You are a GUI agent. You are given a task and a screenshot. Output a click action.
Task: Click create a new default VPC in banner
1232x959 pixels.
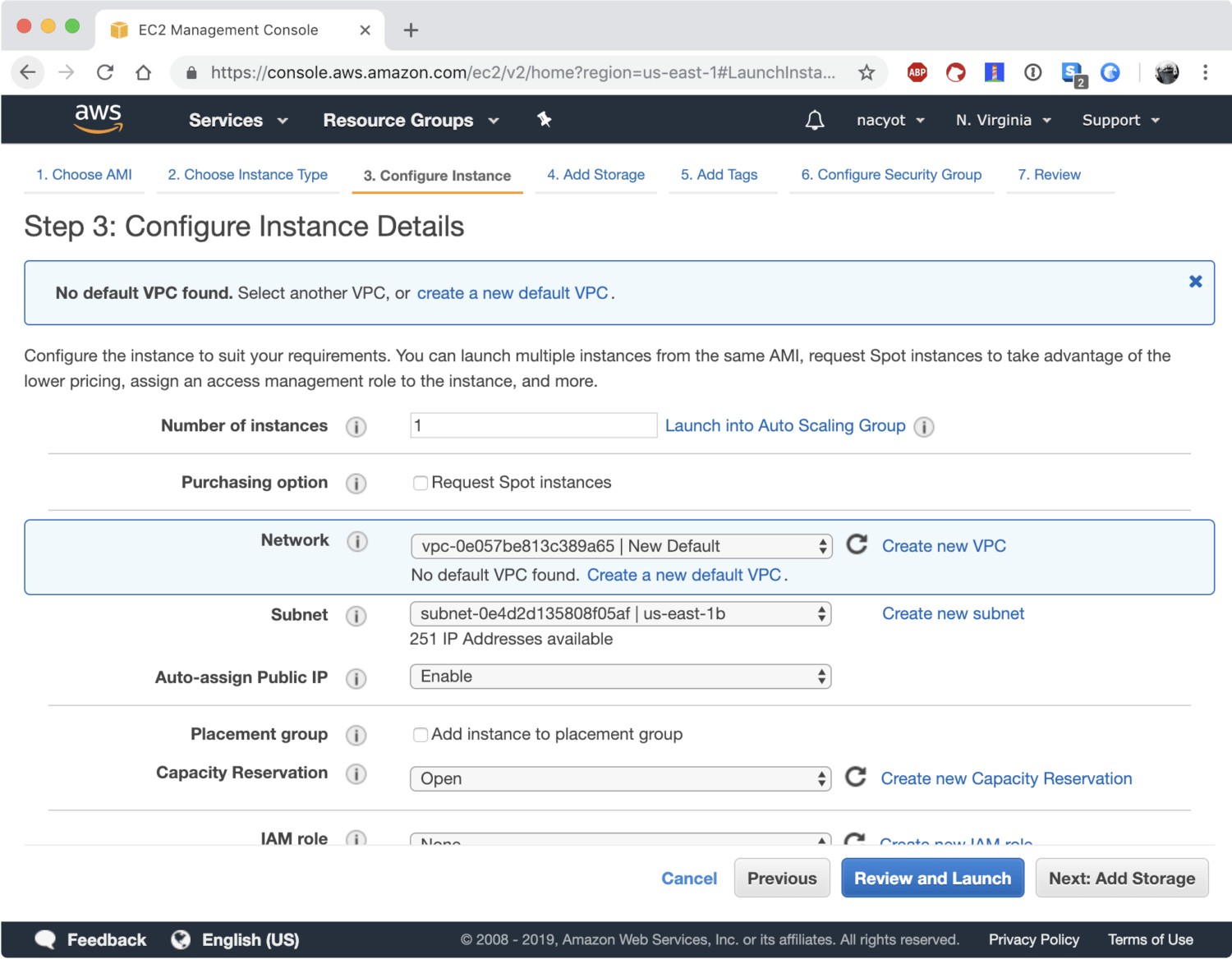pyautogui.click(x=513, y=293)
